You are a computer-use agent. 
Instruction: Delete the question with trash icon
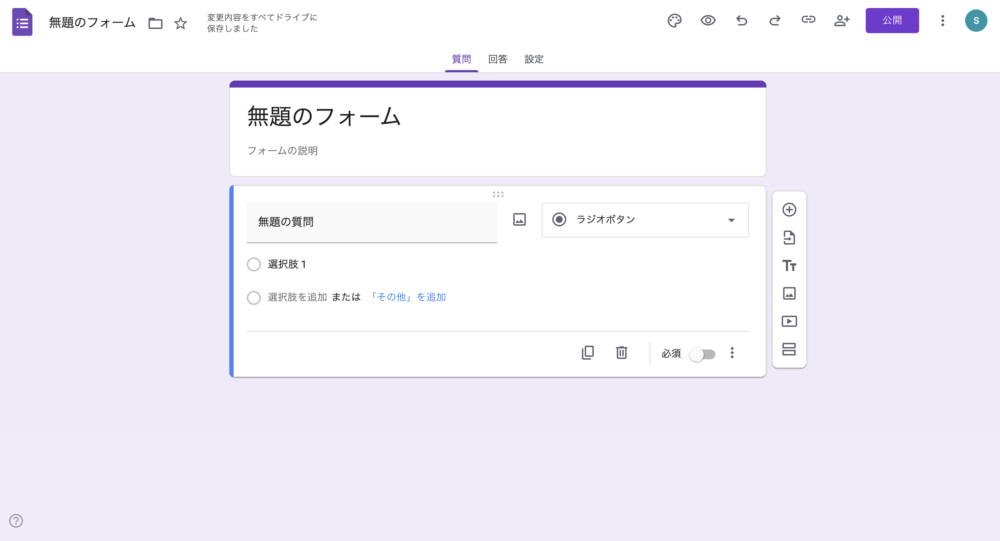(621, 353)
